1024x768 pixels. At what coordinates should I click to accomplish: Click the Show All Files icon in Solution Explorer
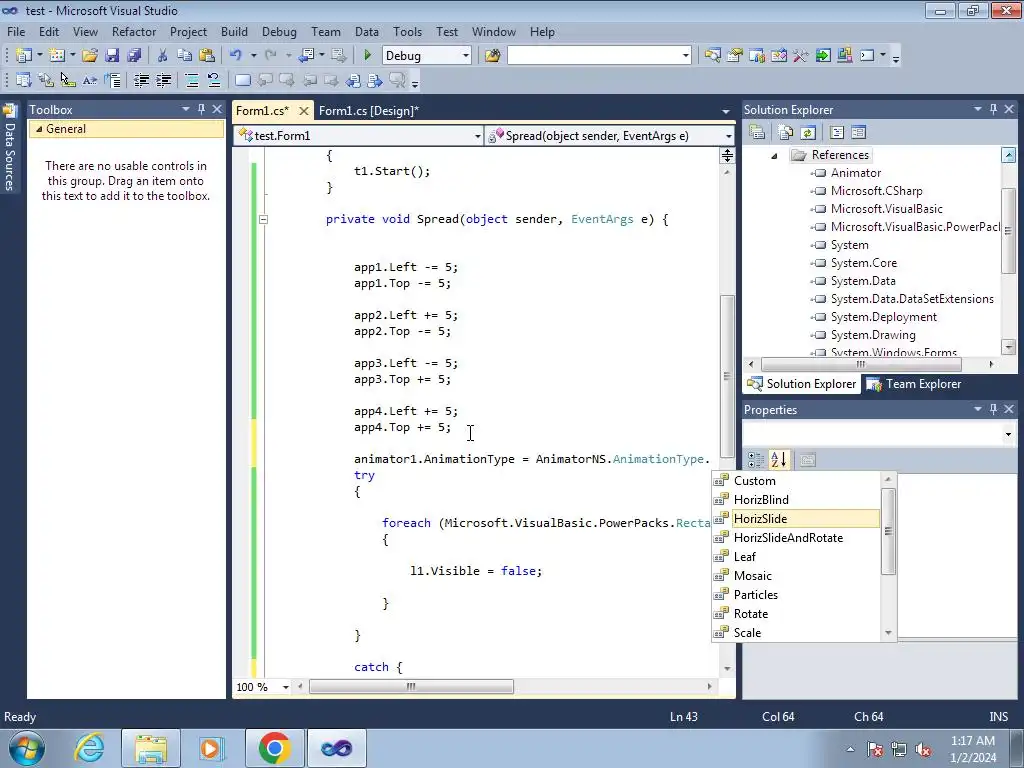coord(786,133)
